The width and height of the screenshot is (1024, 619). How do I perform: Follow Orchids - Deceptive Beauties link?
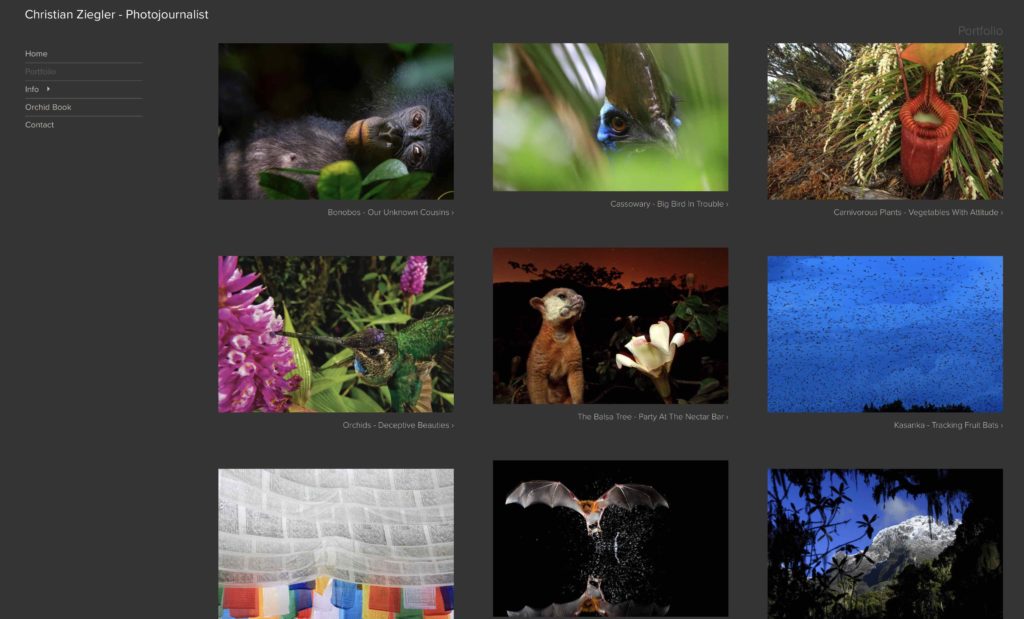point(398,425)
